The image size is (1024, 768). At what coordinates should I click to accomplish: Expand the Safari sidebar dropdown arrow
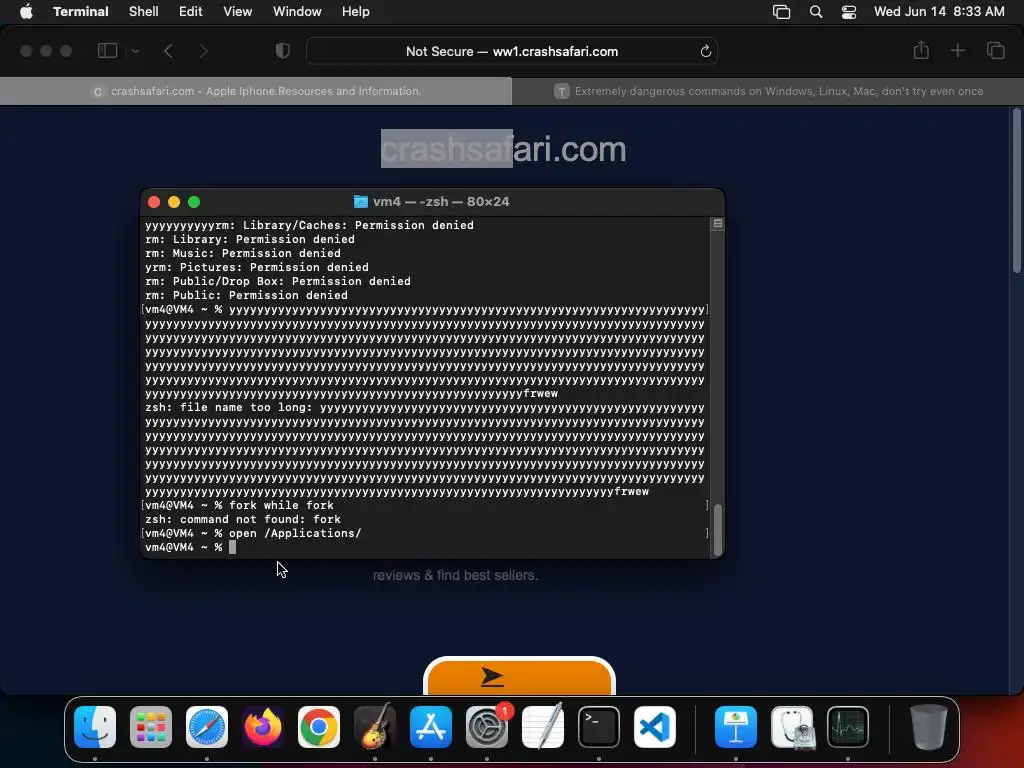click(x=135, y=51)
